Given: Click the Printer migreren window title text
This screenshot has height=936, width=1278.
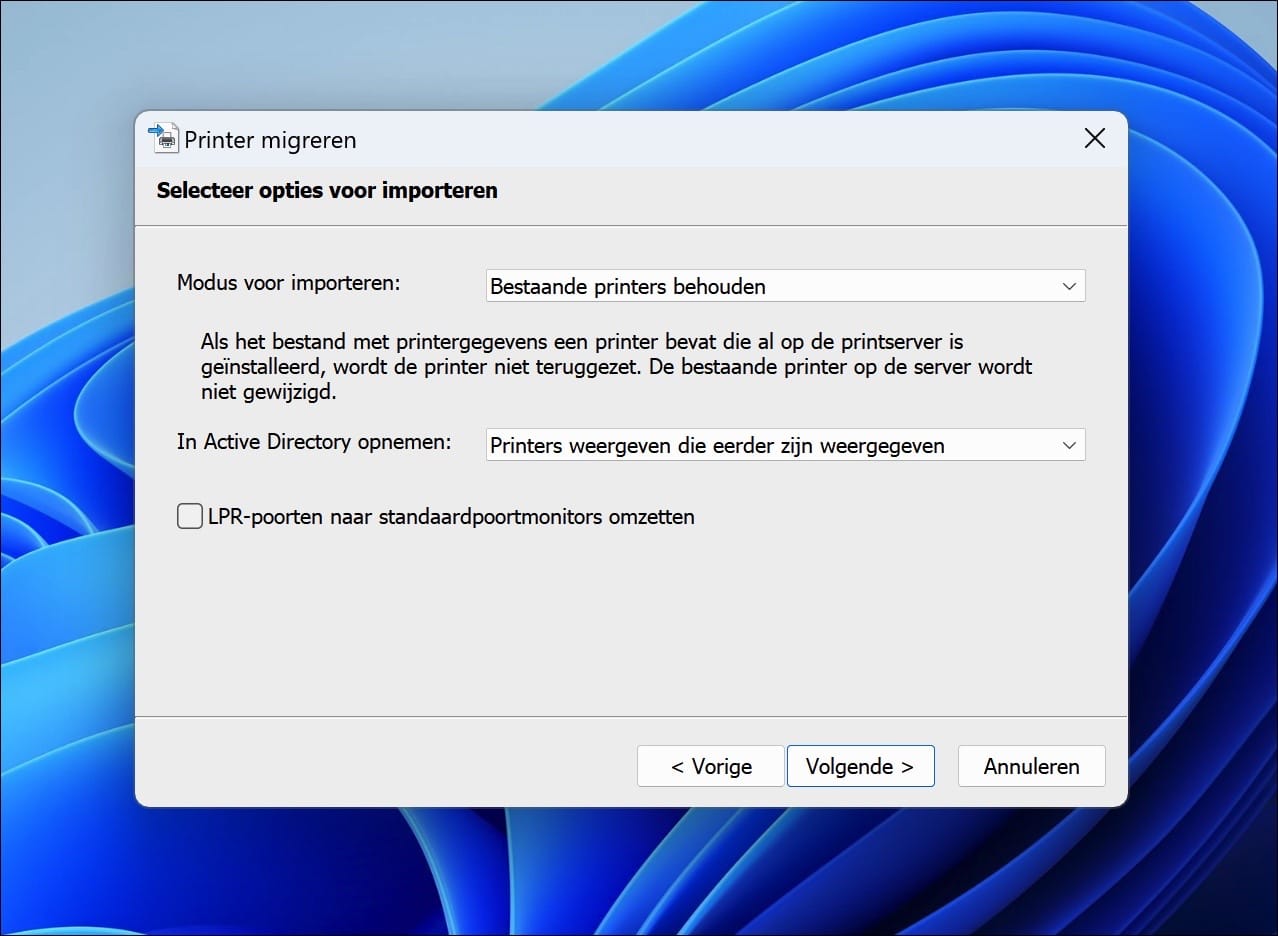Looking at the screenshot, I should 269,140.
